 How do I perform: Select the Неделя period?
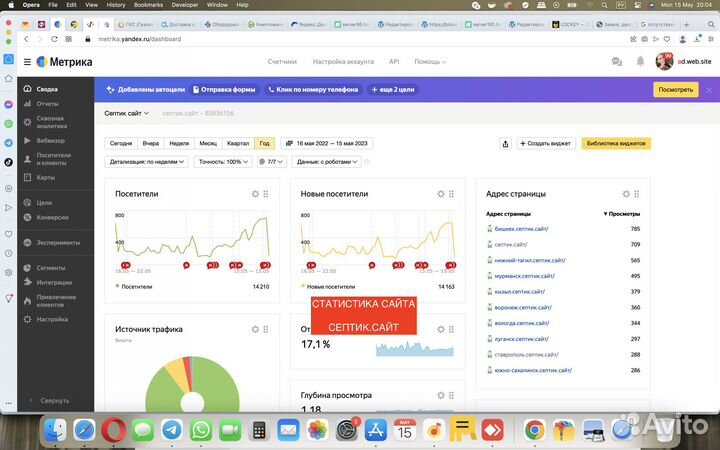pyautogui.click(x=179, y=143)
